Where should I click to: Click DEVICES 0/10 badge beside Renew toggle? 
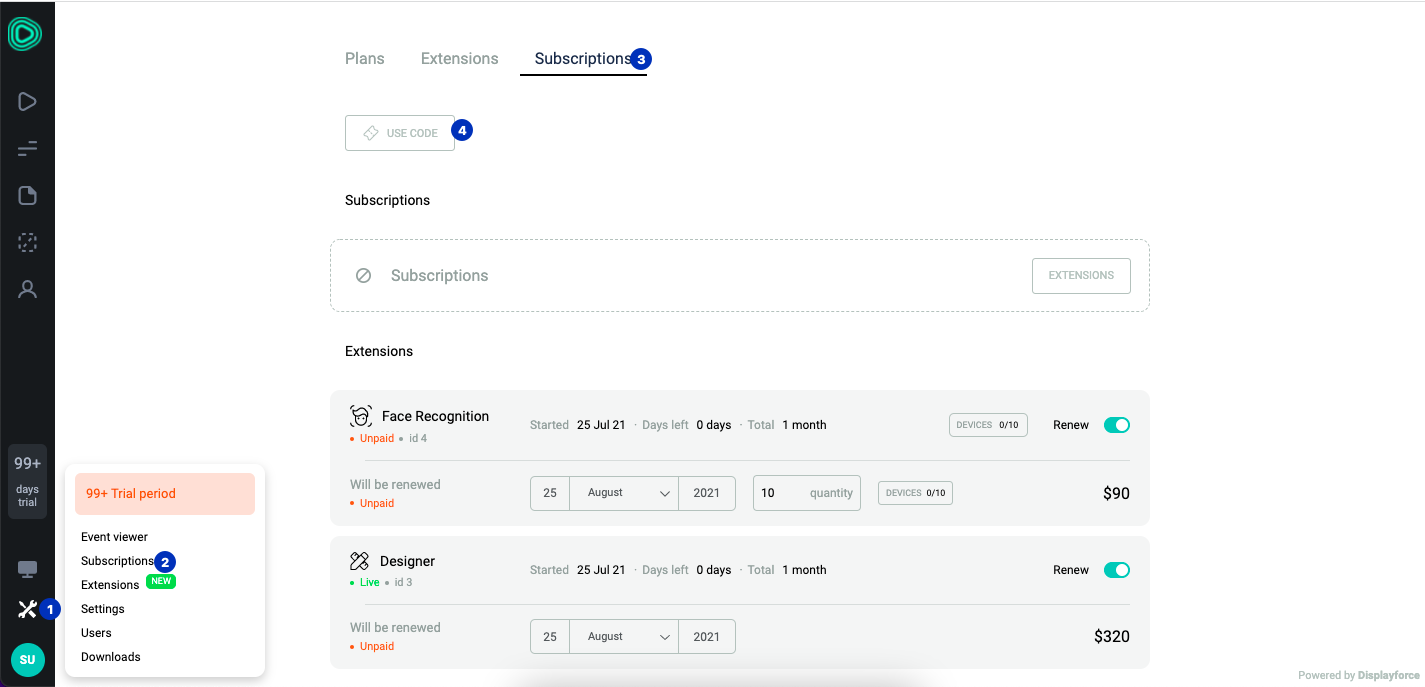988,425
